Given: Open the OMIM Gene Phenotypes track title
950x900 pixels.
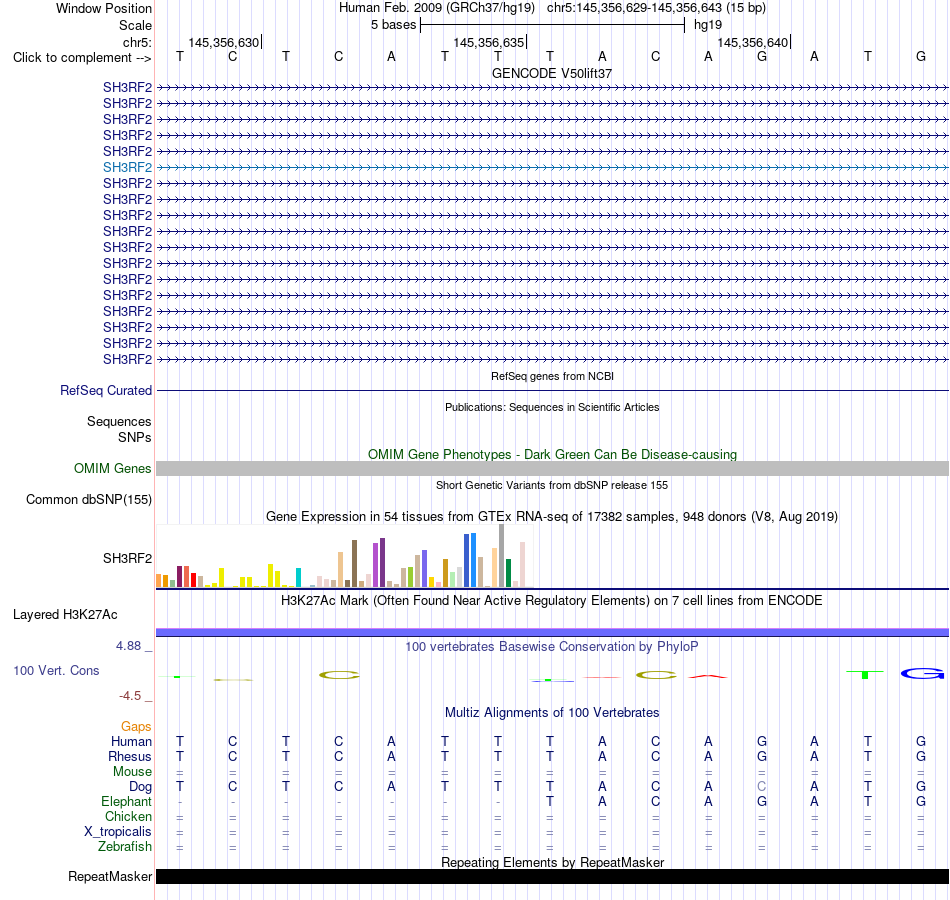Looking at the screenshot, I should [552, 455].
